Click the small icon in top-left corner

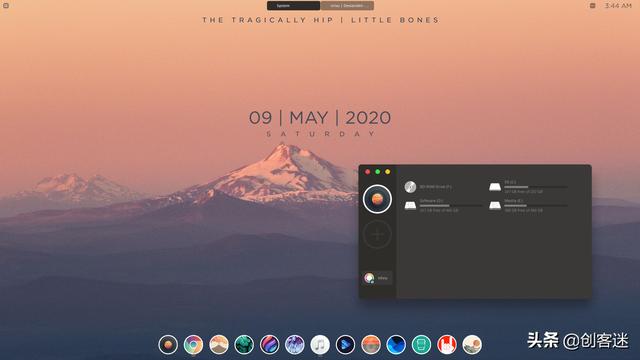6,5
